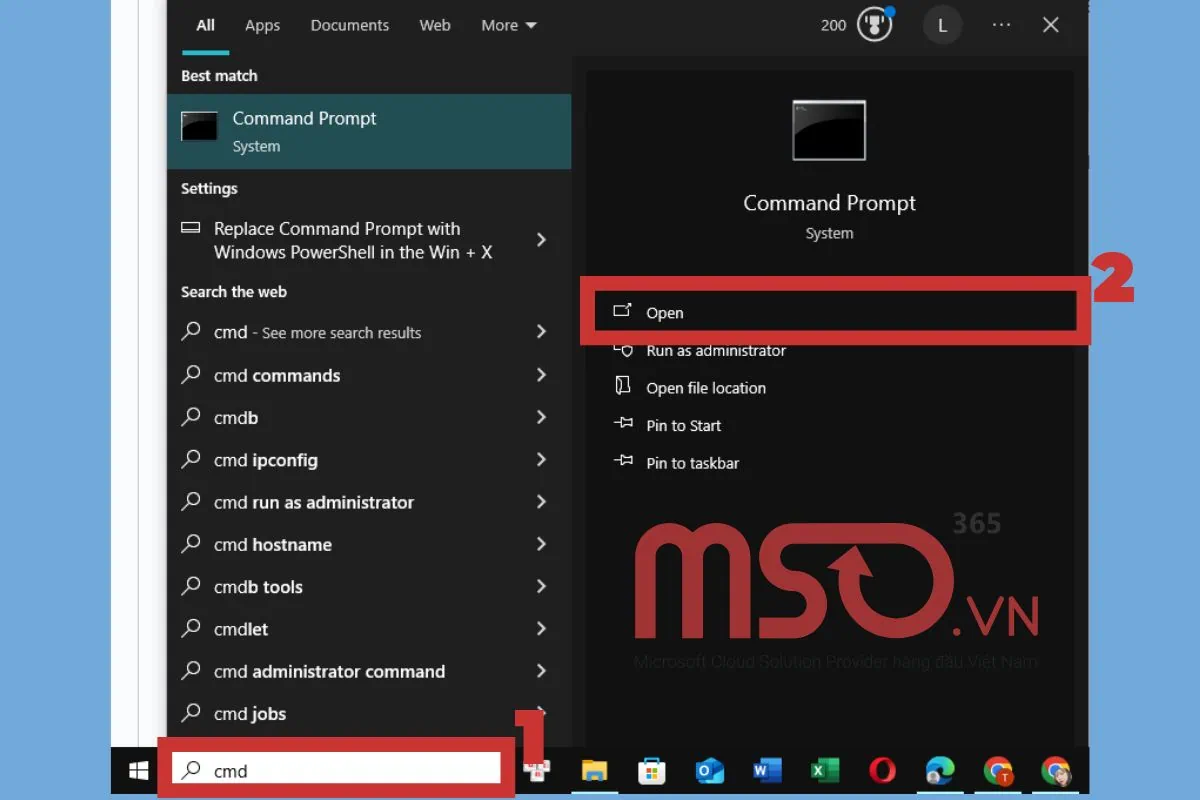
Task: Switch to the Documents search tab
Action: pos(349,25)
